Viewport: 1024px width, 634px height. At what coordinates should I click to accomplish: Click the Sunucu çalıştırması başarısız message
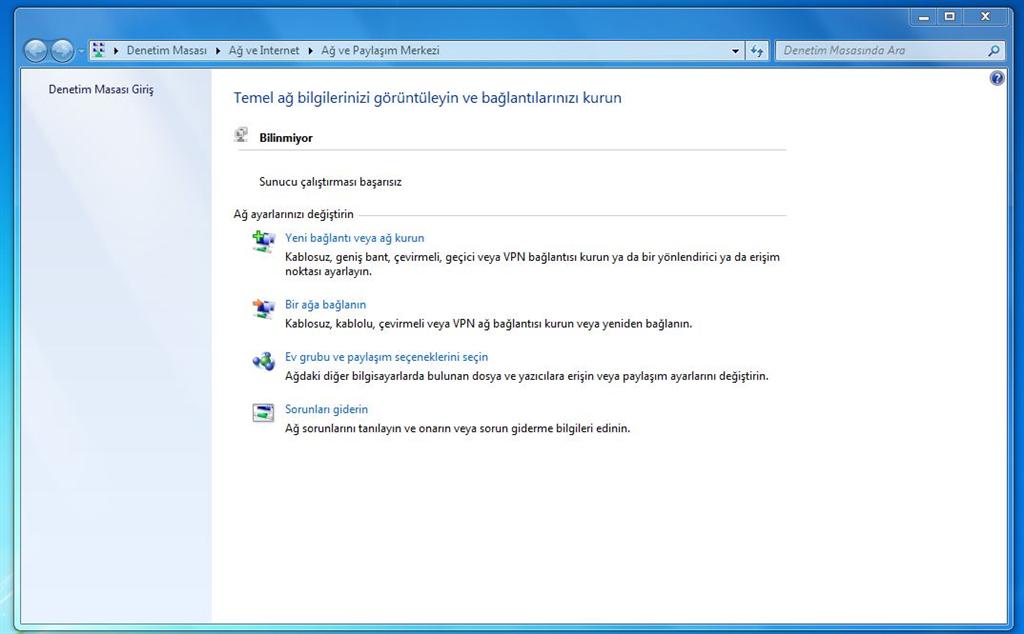coord(330,182)
